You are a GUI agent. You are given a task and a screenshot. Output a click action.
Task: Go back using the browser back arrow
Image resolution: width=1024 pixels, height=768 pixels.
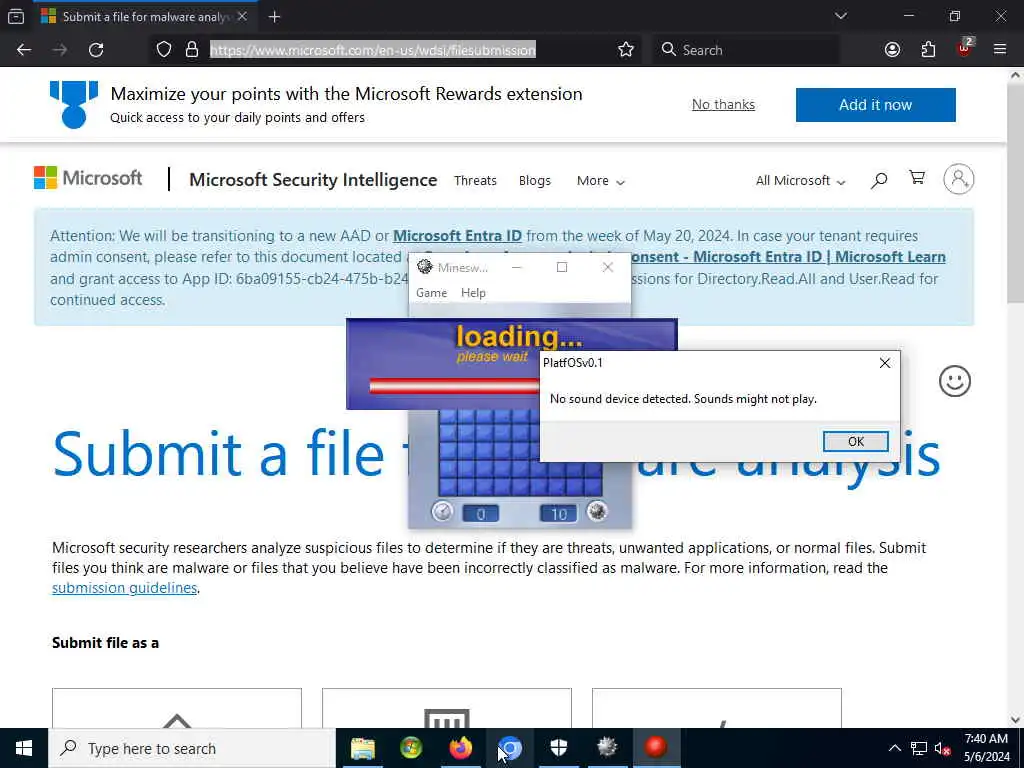tap(24, 50)
